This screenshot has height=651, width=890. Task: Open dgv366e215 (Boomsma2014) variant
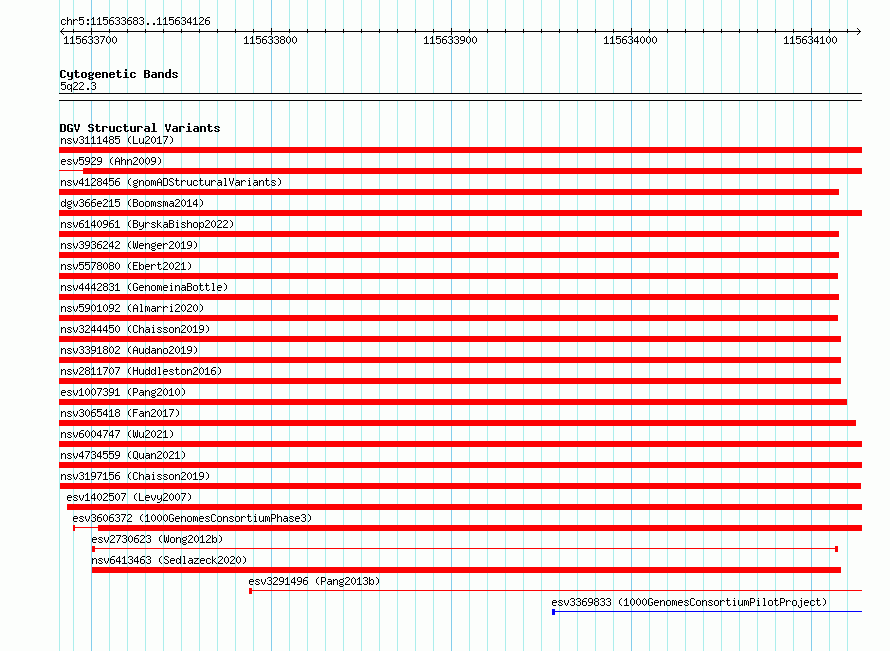[132, 203]
